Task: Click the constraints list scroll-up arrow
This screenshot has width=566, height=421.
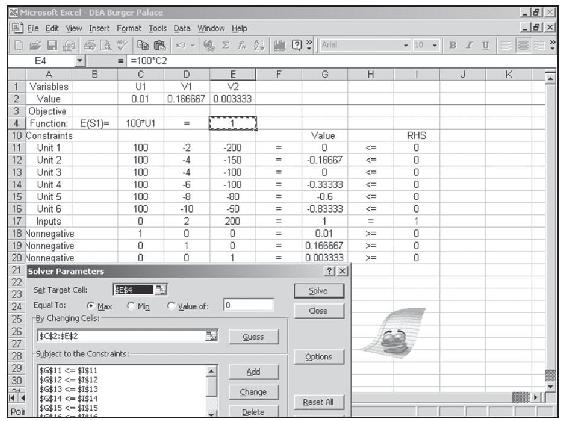Action: (x=212, y=371)
